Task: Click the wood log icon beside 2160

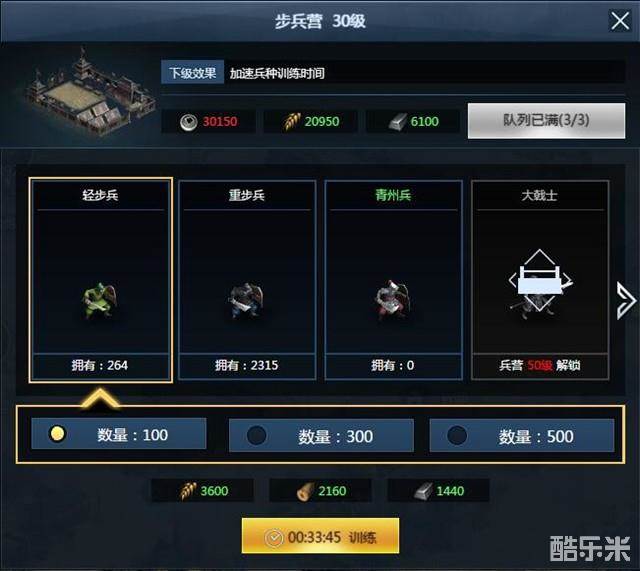Action: coord(306,491)
